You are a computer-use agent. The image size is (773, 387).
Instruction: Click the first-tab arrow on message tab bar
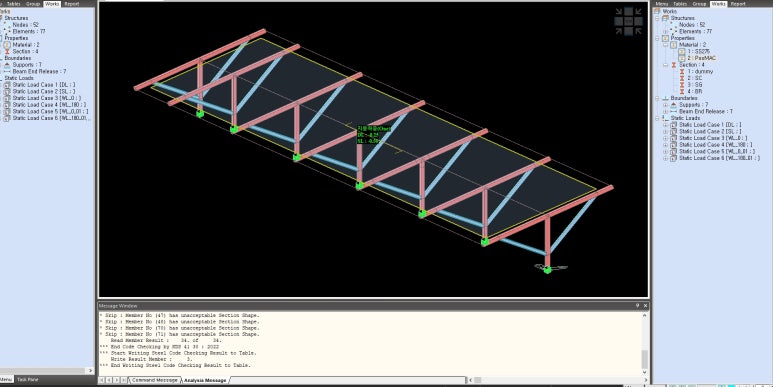coord(102,380)
